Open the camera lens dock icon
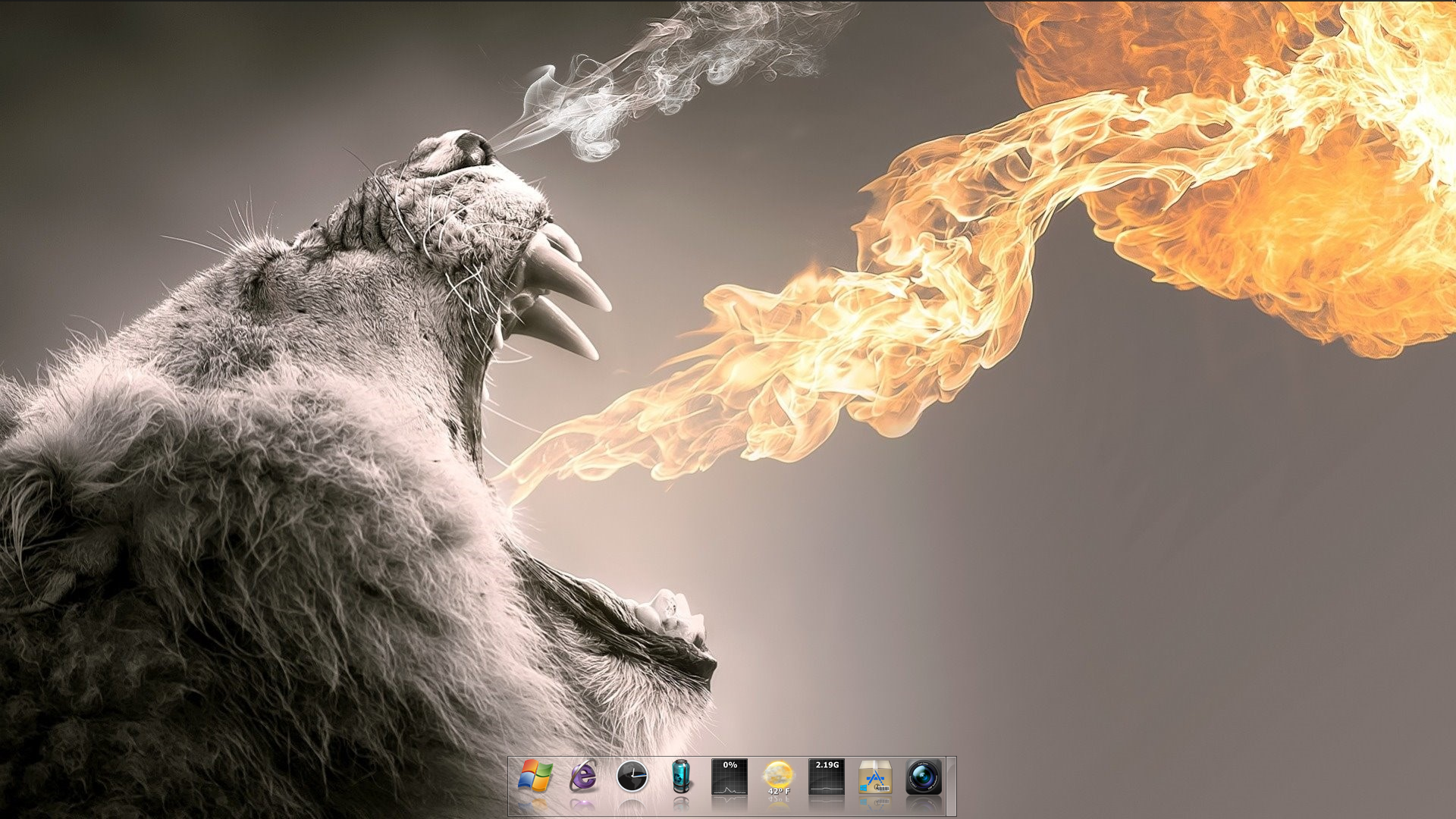1456x819 pixels. (924, 777)
